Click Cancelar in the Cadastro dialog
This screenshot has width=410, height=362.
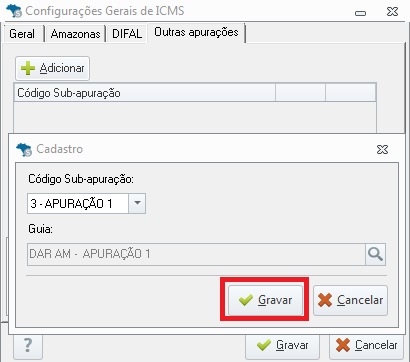coord(350,300)
